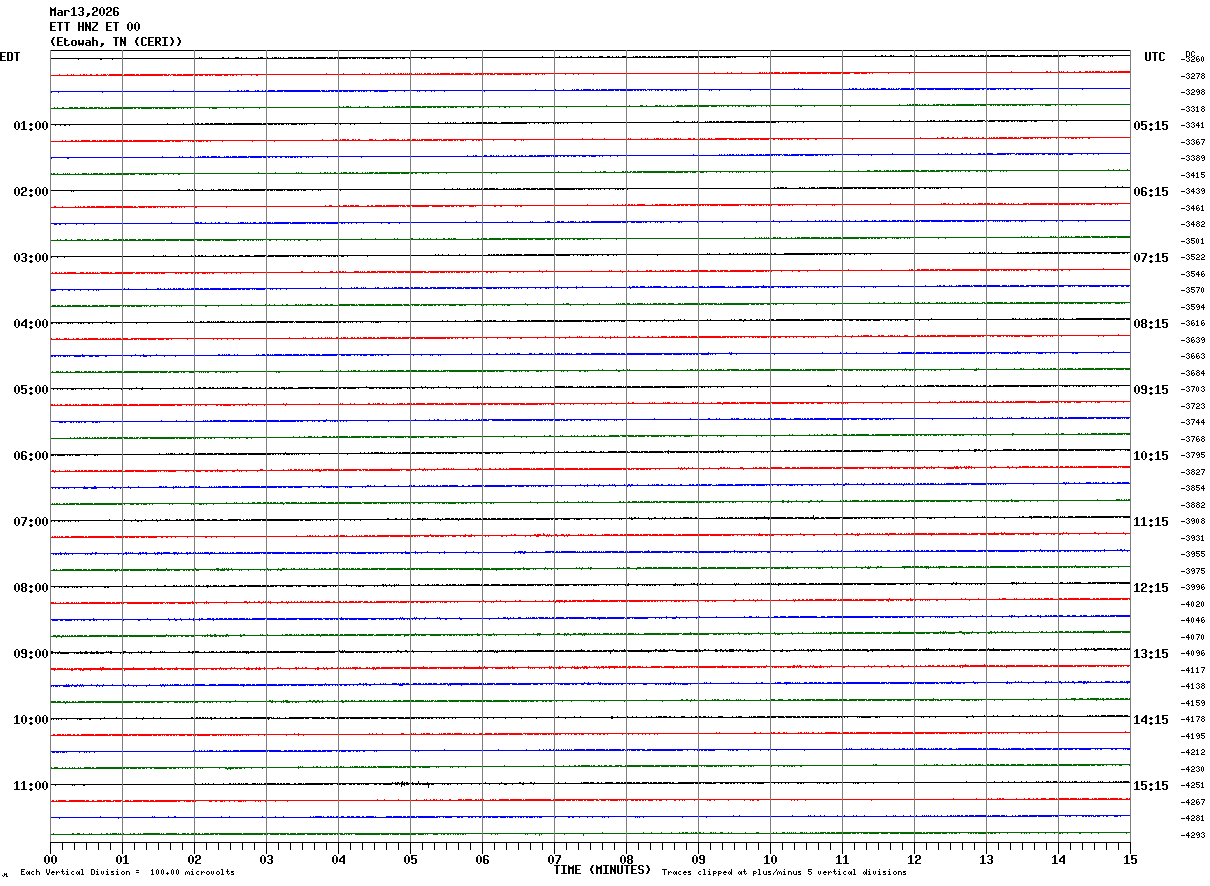
Task: Click the '01' minute axis tick label
Action: point(122,859)
